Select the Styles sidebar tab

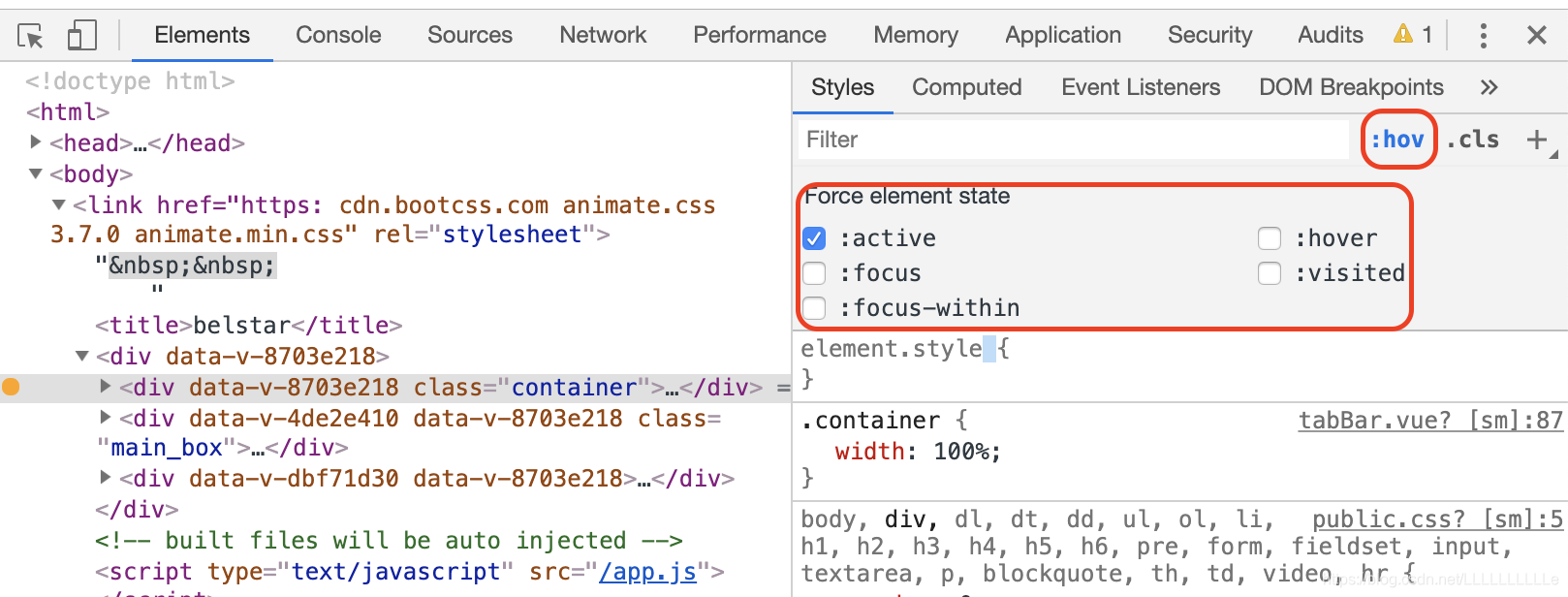[842, 87]
